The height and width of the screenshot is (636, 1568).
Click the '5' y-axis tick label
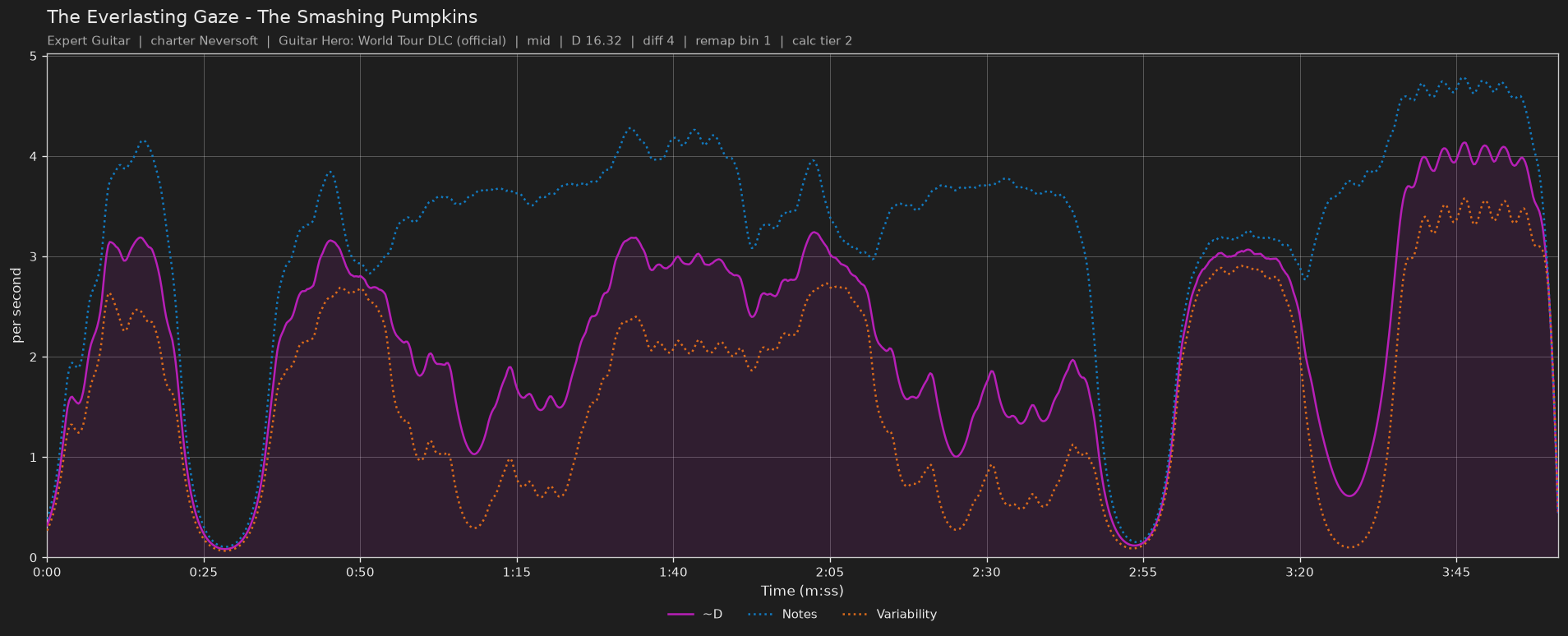[33, 57]
